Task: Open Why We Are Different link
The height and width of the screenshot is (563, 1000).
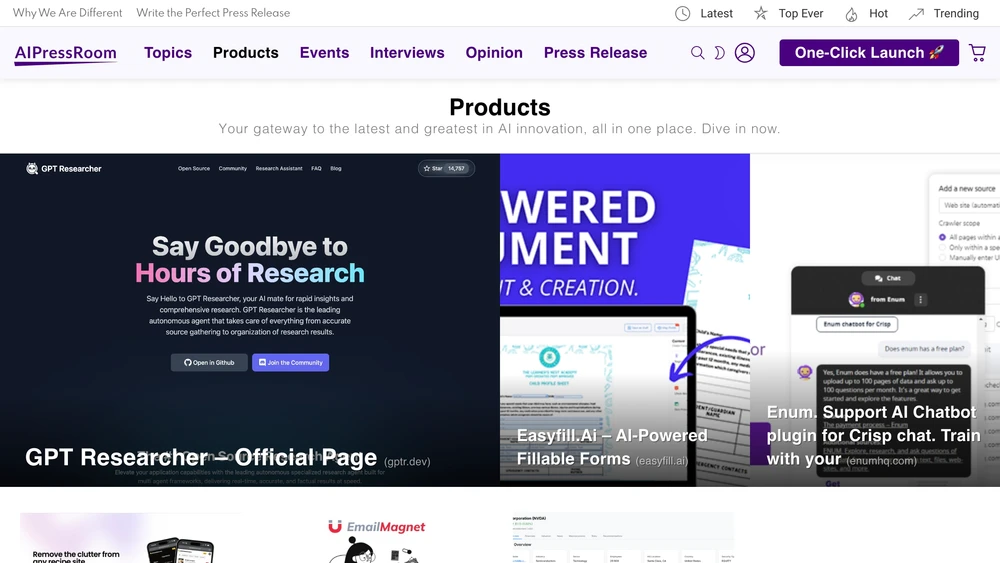Action: (x=68, y=13)
